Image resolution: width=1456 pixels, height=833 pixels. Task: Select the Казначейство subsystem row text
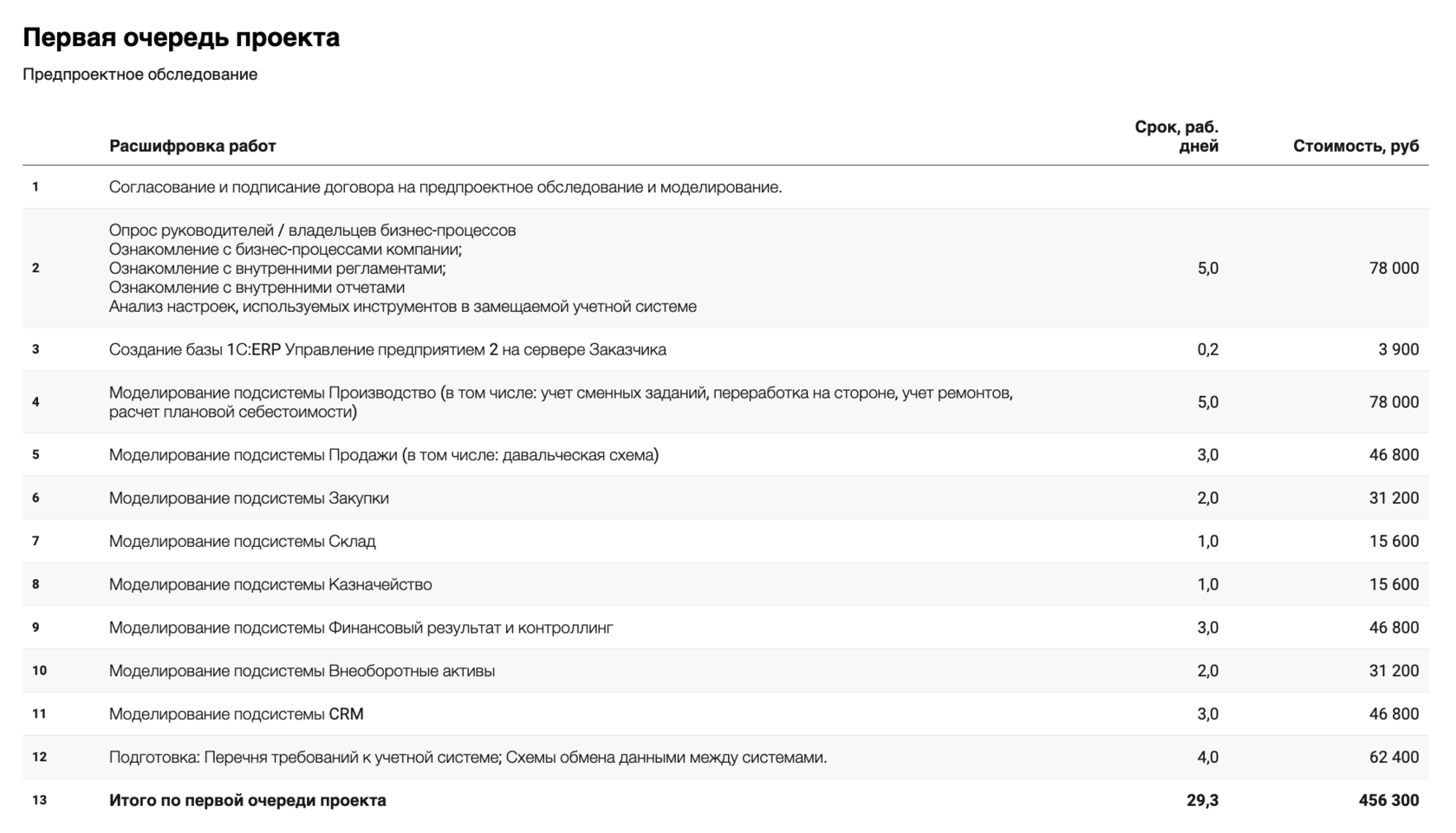[270, 584]
